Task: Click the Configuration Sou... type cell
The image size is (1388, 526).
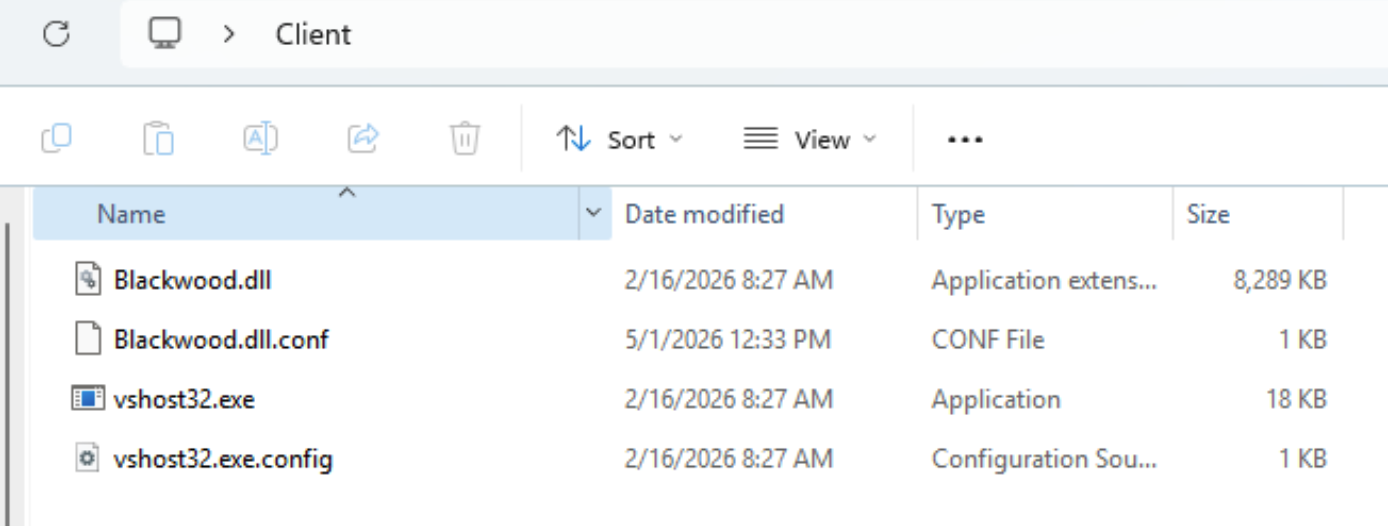Action: tap(1044, 460)
